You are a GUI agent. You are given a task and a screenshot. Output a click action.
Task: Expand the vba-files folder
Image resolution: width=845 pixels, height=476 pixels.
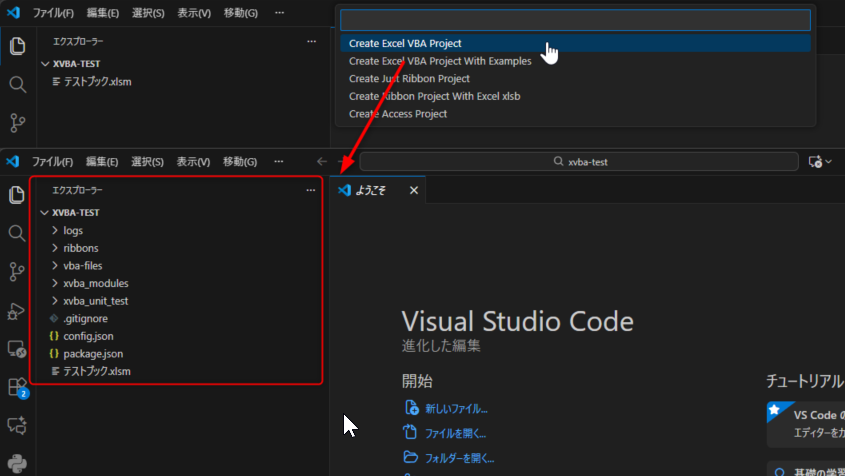[x=55, y=266]
